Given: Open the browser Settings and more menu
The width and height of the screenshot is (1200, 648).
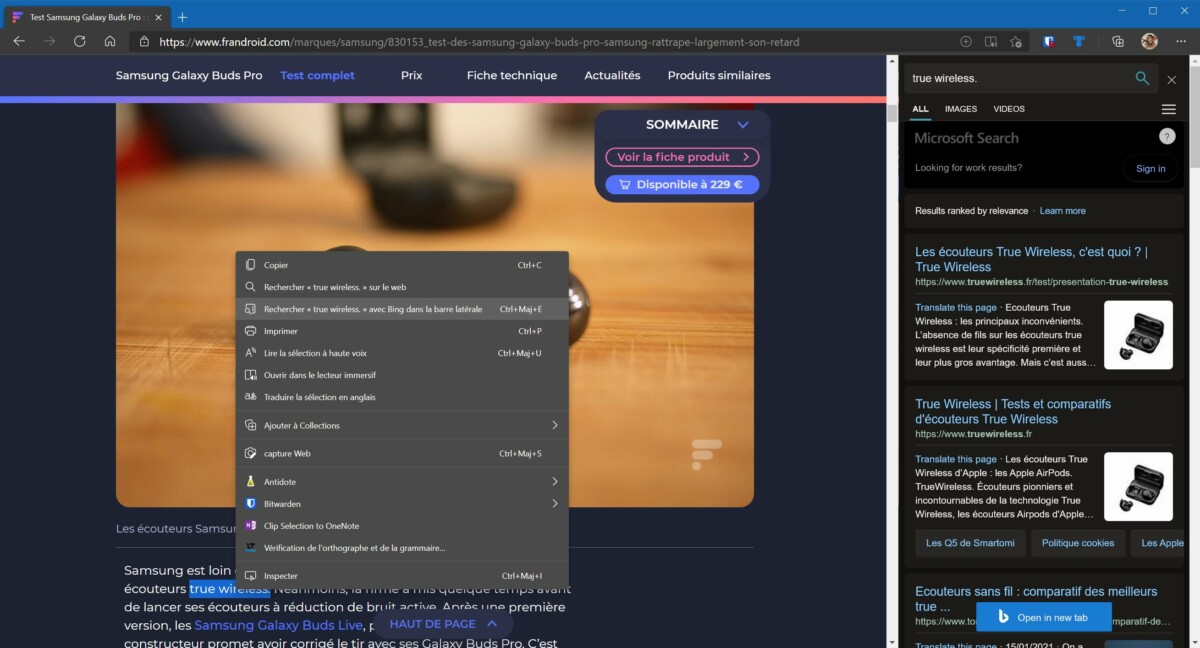Looking at the screenshot, I should click(x=1182, y=42).
